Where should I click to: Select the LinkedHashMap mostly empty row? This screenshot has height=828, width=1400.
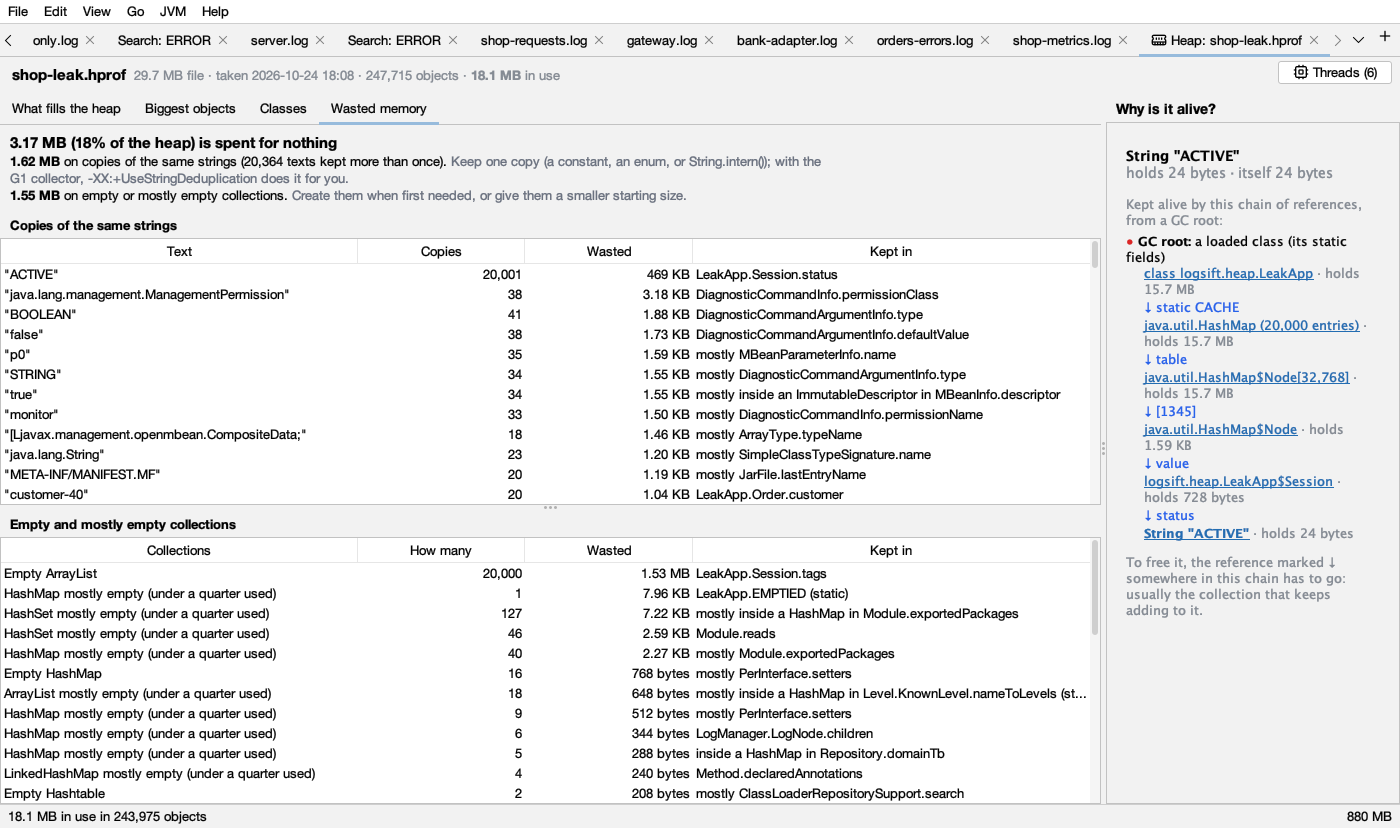546,773
